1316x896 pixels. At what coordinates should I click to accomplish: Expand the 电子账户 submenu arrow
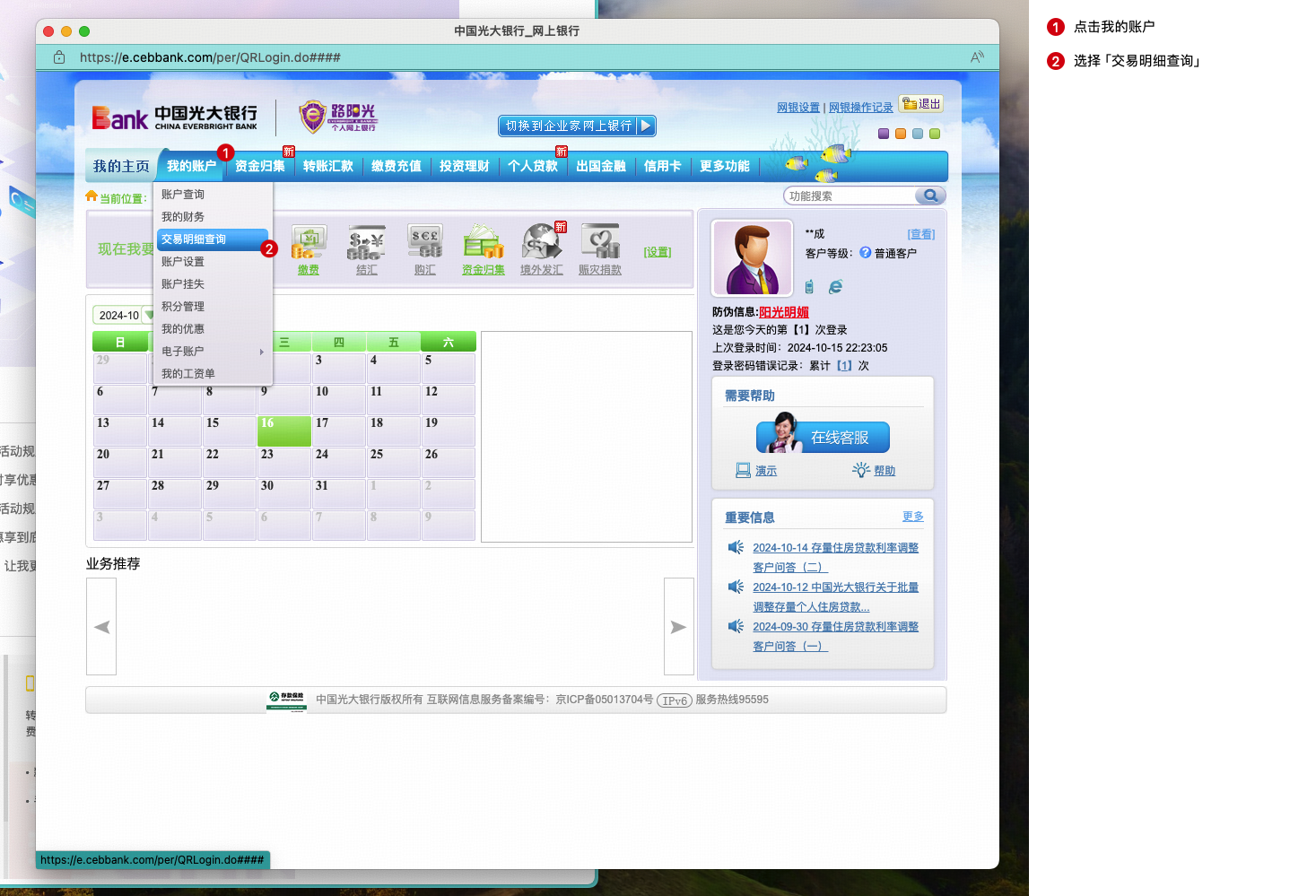click(x=261, y=352)
